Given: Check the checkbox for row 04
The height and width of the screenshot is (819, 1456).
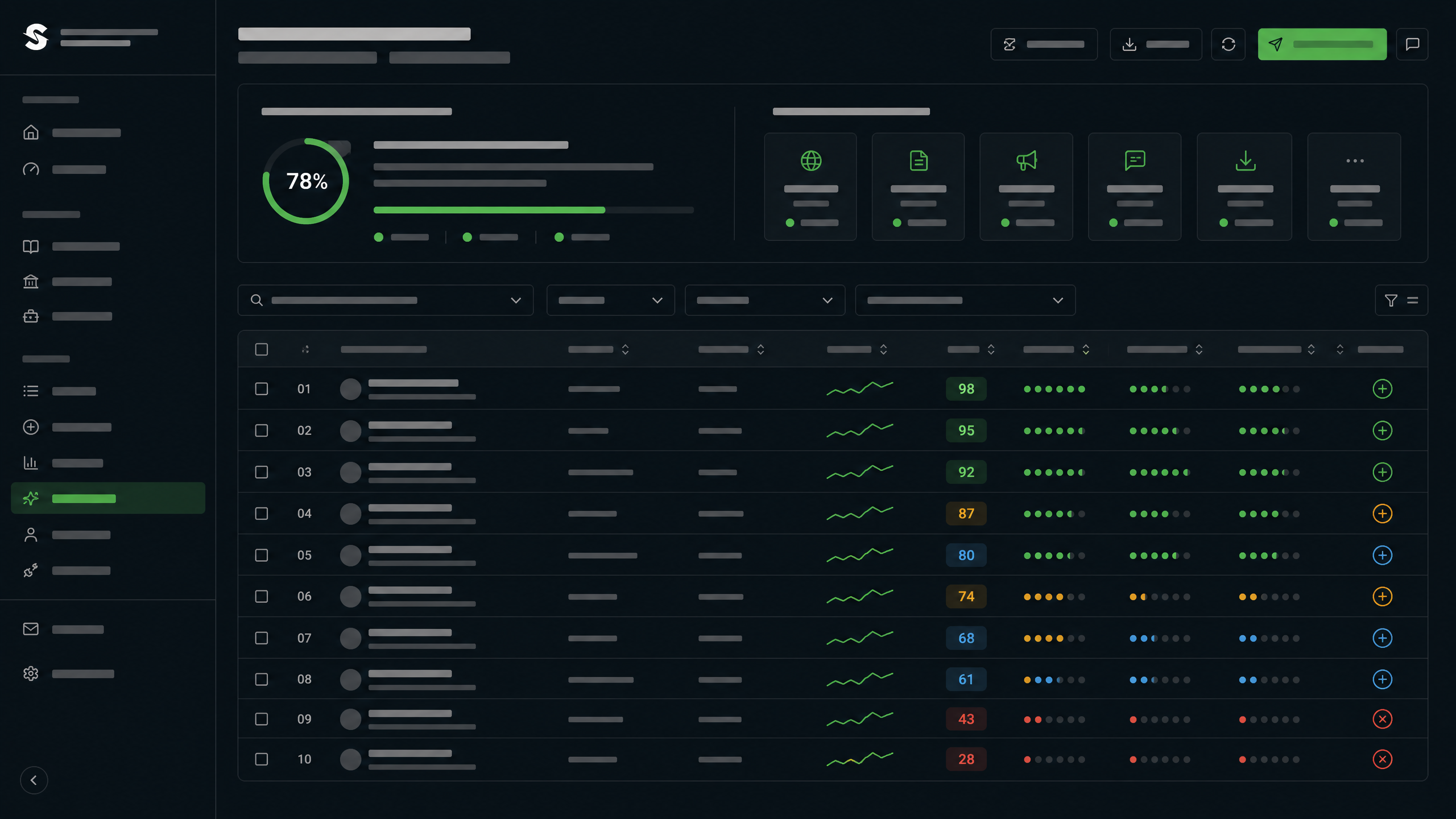Looking at the screenshot, I should [262, 514].
